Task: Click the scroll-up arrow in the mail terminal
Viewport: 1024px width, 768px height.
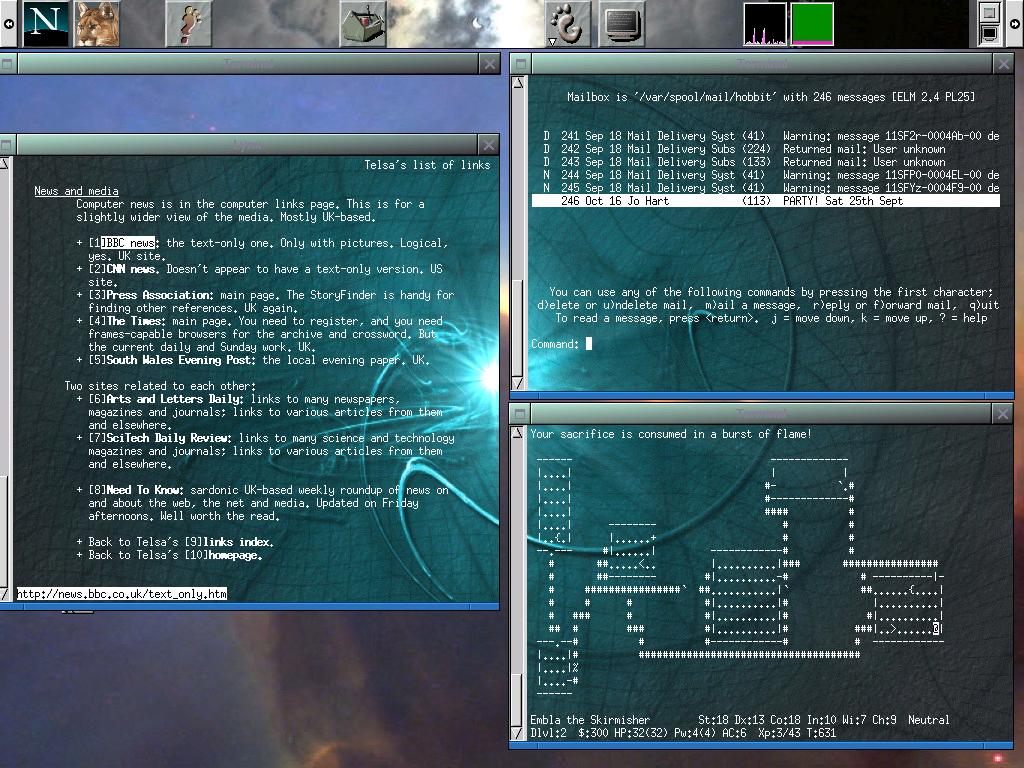Action: coord(519,82)
